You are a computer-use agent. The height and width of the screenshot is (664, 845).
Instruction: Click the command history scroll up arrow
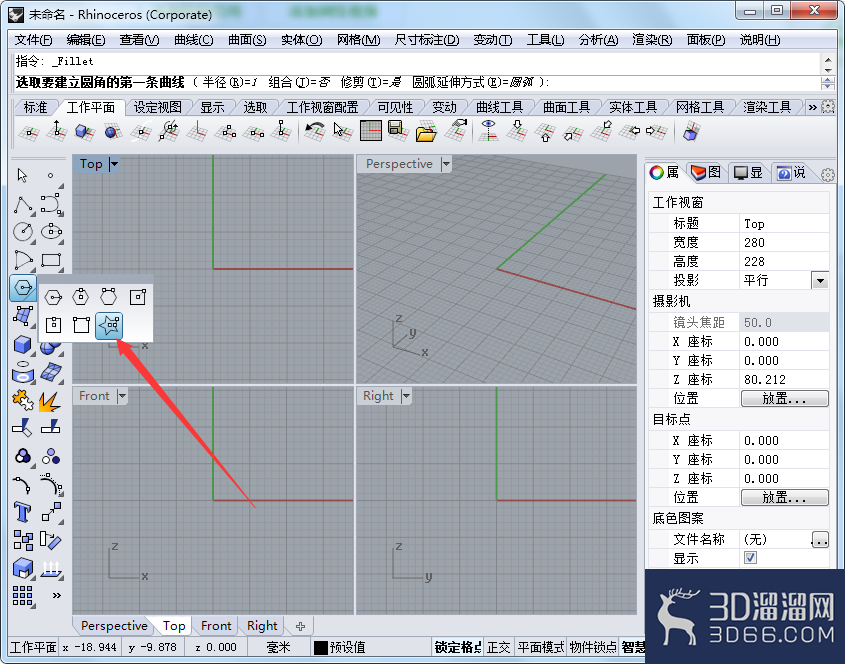(x=828, y=59)
